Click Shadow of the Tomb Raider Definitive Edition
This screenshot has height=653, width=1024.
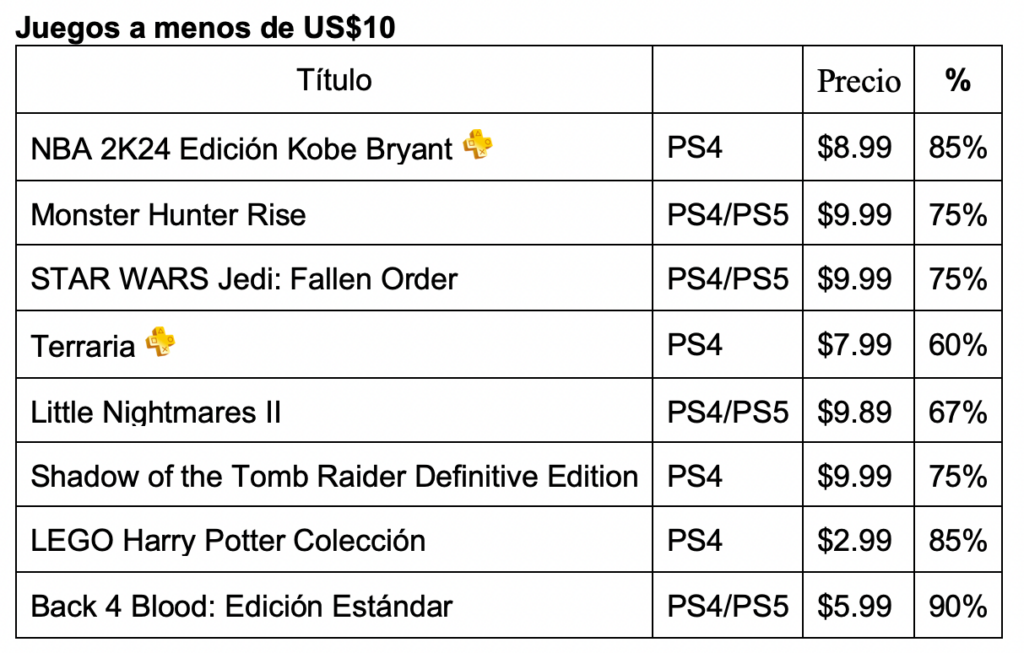(334, 476)
